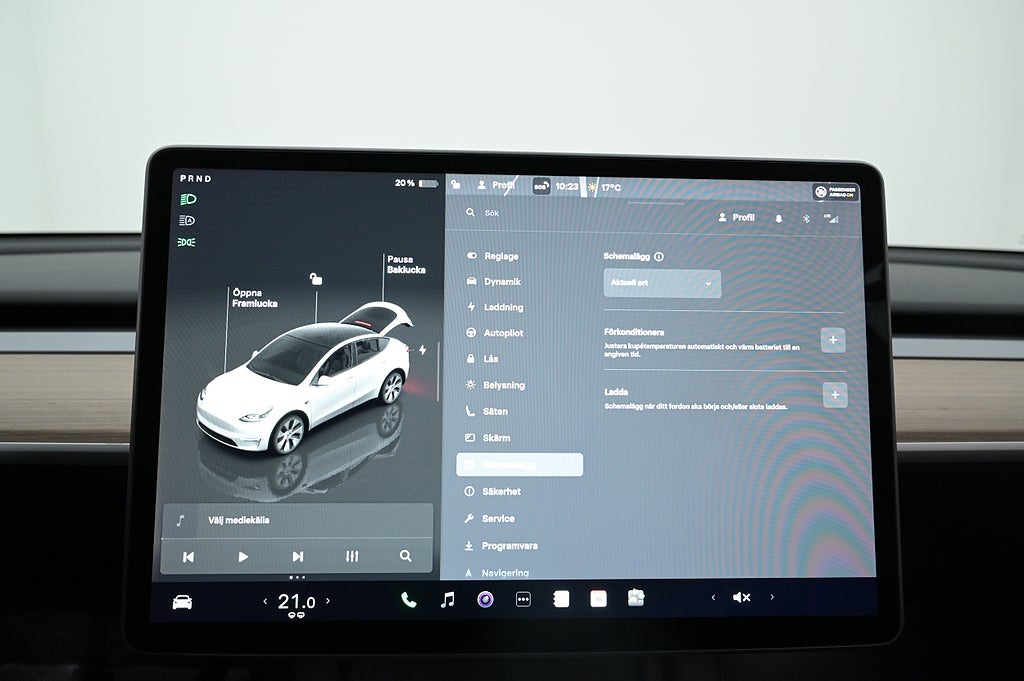This screenshot has width=1024, height=681.
Task: Expand the 'Aktuell ort' dropdown
Action: click(662, 283)
